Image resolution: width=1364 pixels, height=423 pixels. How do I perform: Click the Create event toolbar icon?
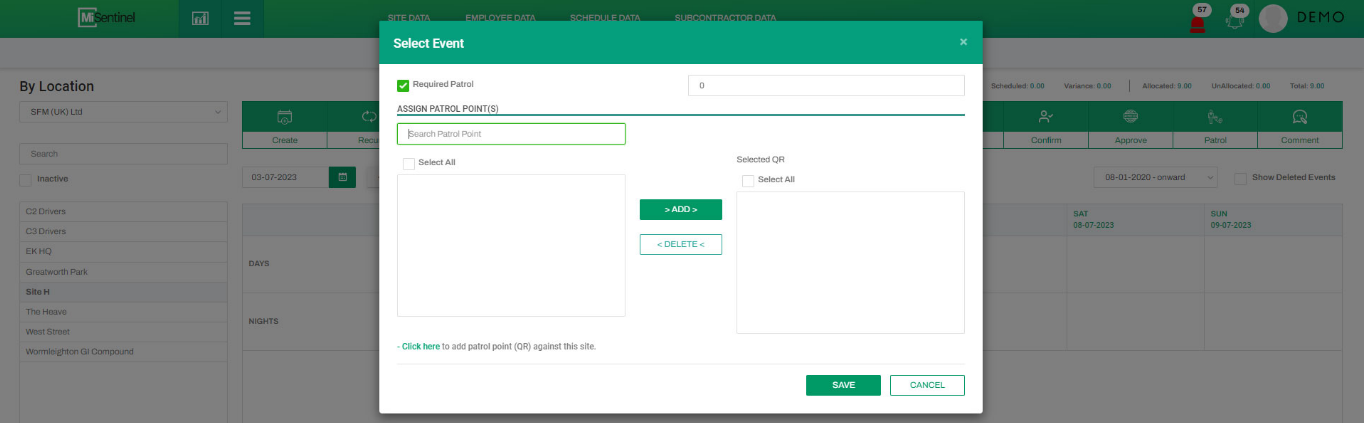point(284,117)
